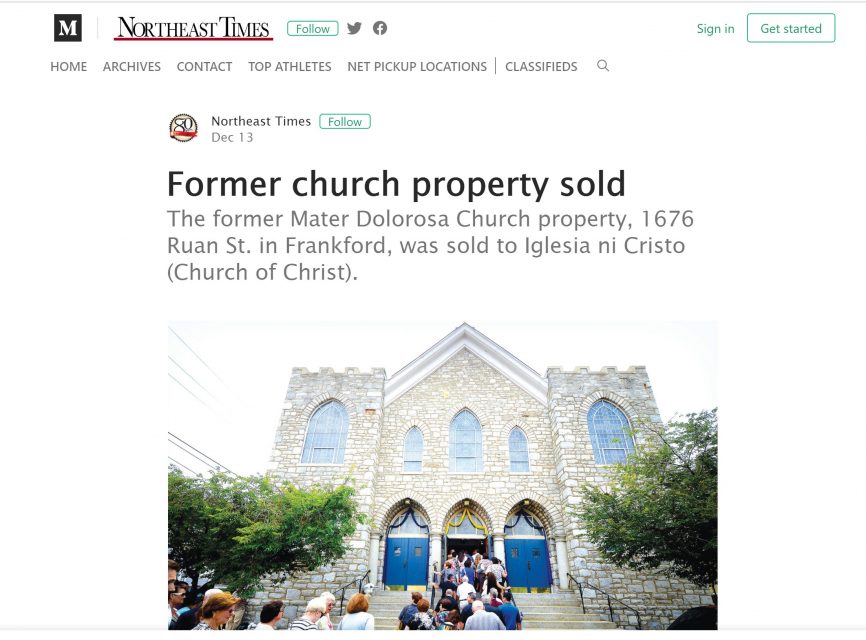Click the Former church property sold headline
This screenshot has height=640, width=866.
coord(396,184)
